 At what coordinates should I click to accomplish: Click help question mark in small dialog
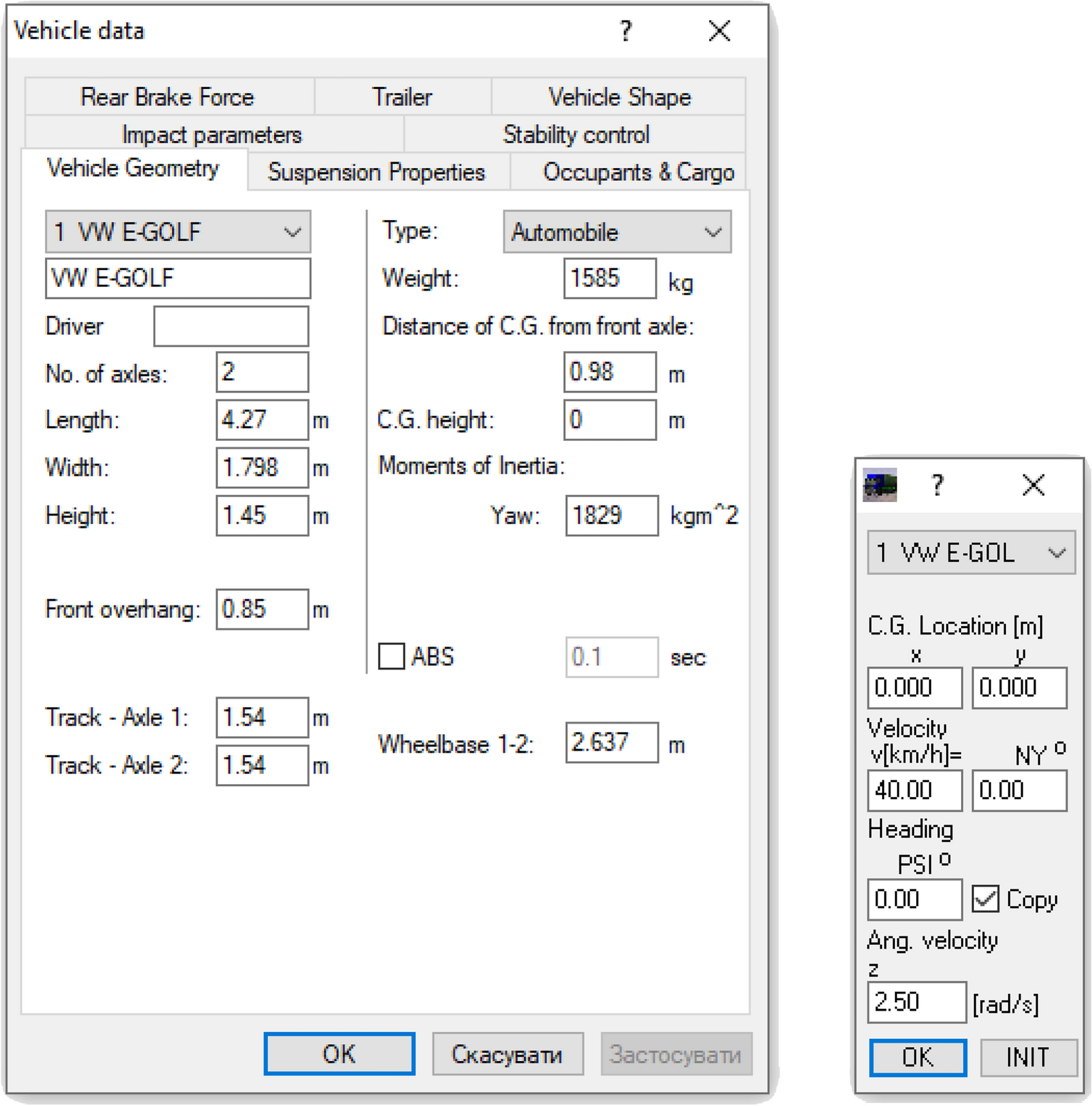point(938,485)
